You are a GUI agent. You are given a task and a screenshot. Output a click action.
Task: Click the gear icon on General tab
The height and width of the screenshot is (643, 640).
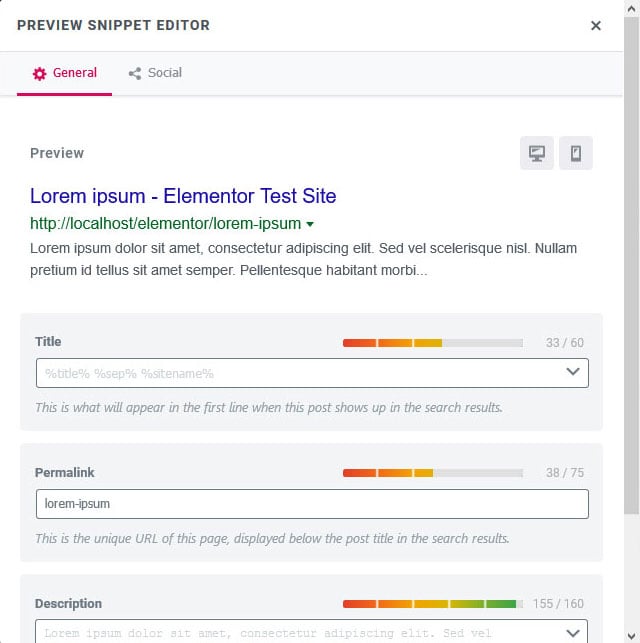40,73
